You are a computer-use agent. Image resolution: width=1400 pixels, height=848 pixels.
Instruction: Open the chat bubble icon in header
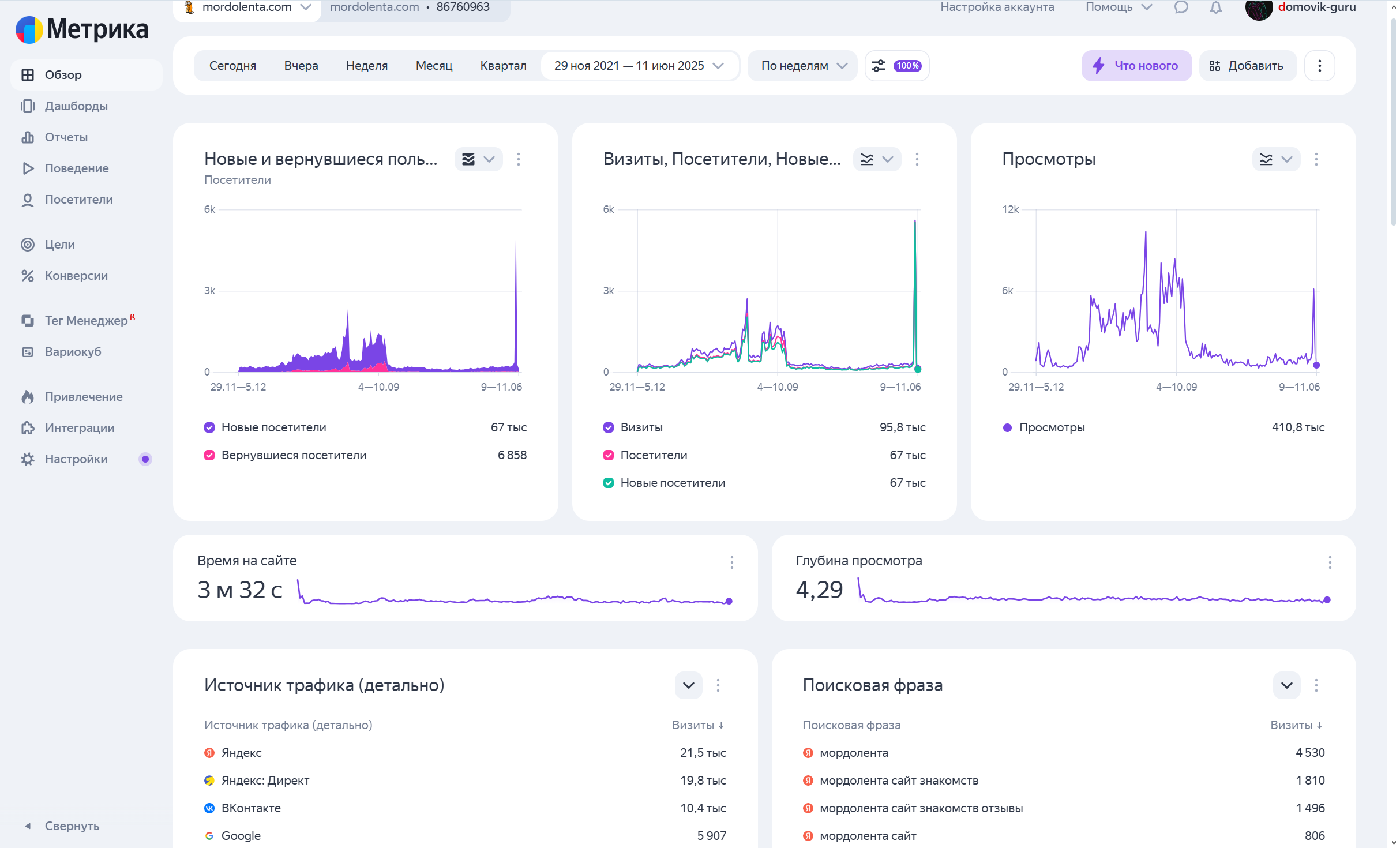coord(1181,7)
